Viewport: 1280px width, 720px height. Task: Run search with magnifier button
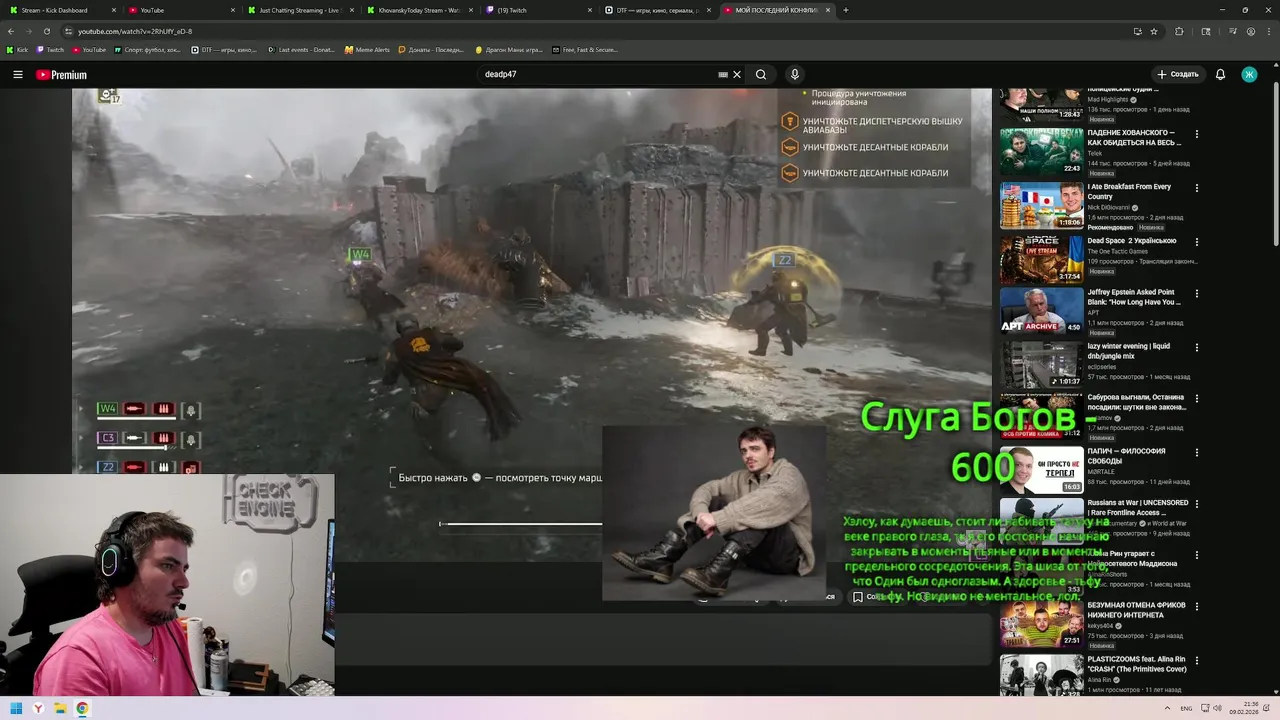click(761, 74)
